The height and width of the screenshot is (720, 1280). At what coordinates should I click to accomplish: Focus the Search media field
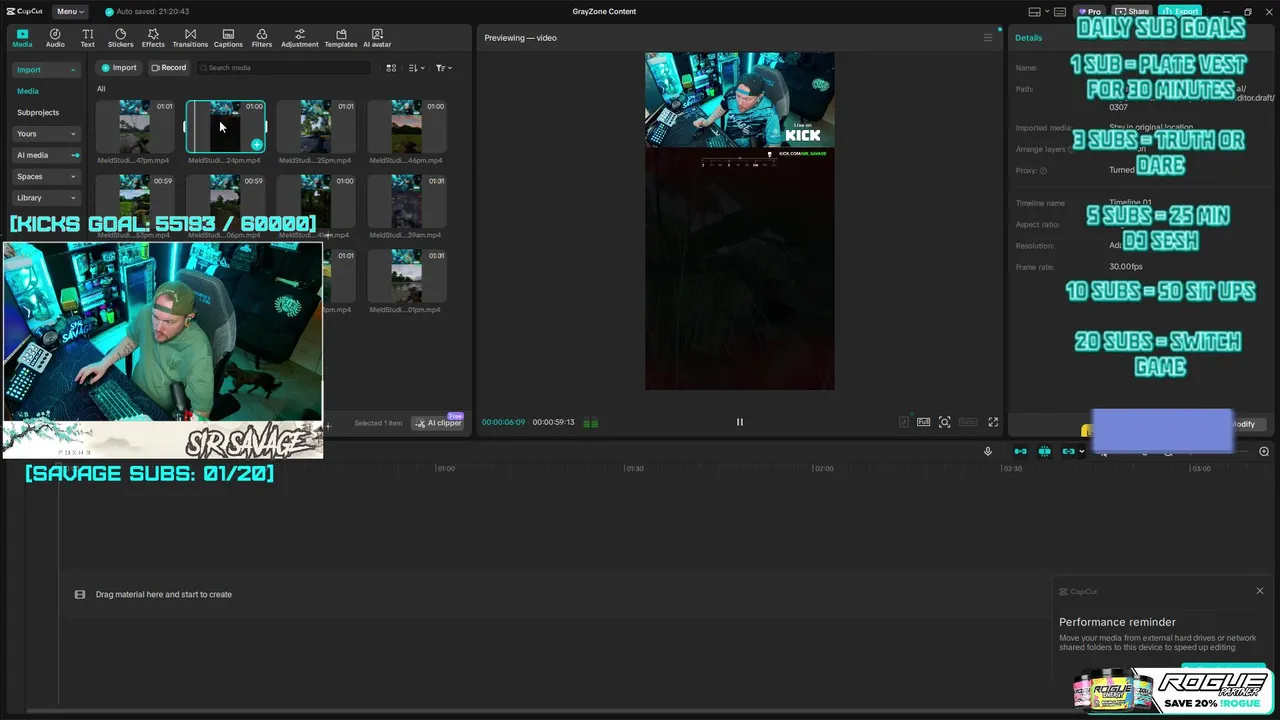[x=283, y=68]
